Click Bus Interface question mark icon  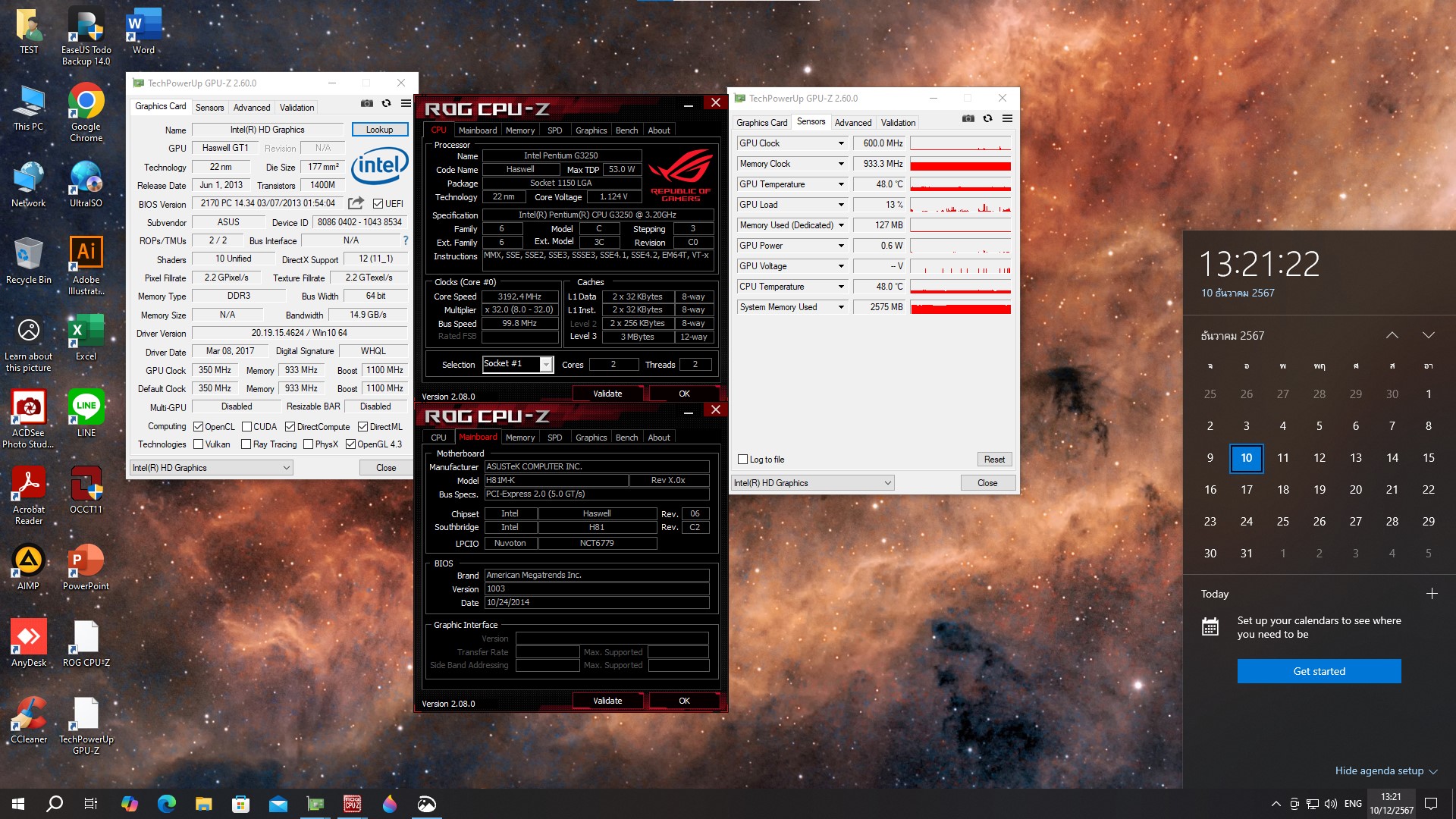(406, 240)
